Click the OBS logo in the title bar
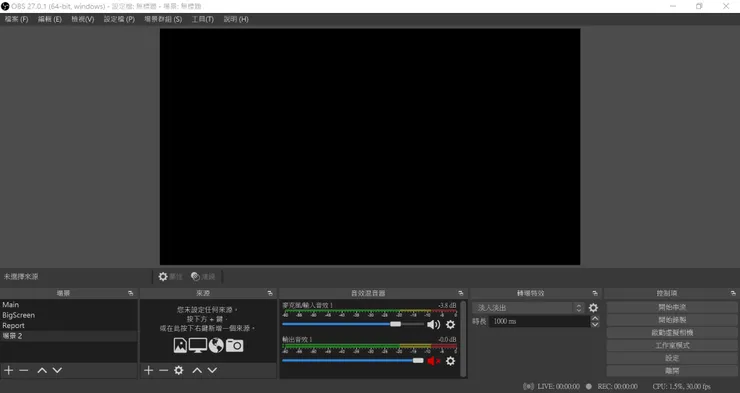 (5, 6)
